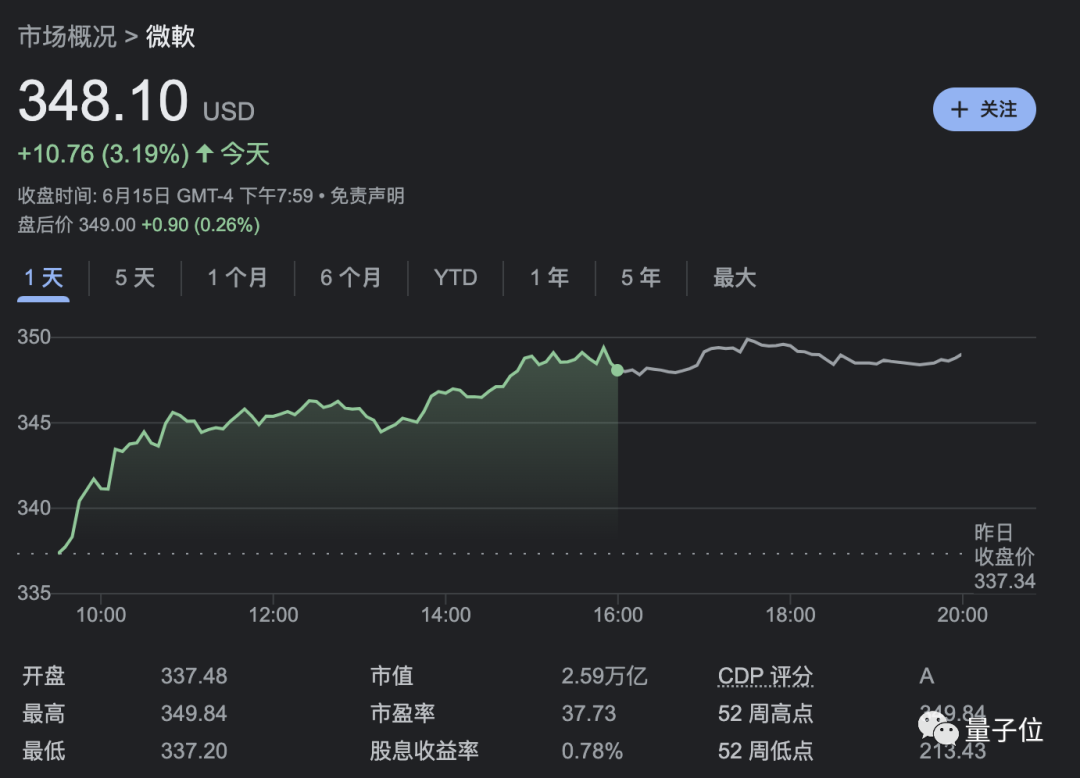The height and width of the screenshot is (778, 1080).
Task: View the 5 年 price history
Action: point(640,278)
